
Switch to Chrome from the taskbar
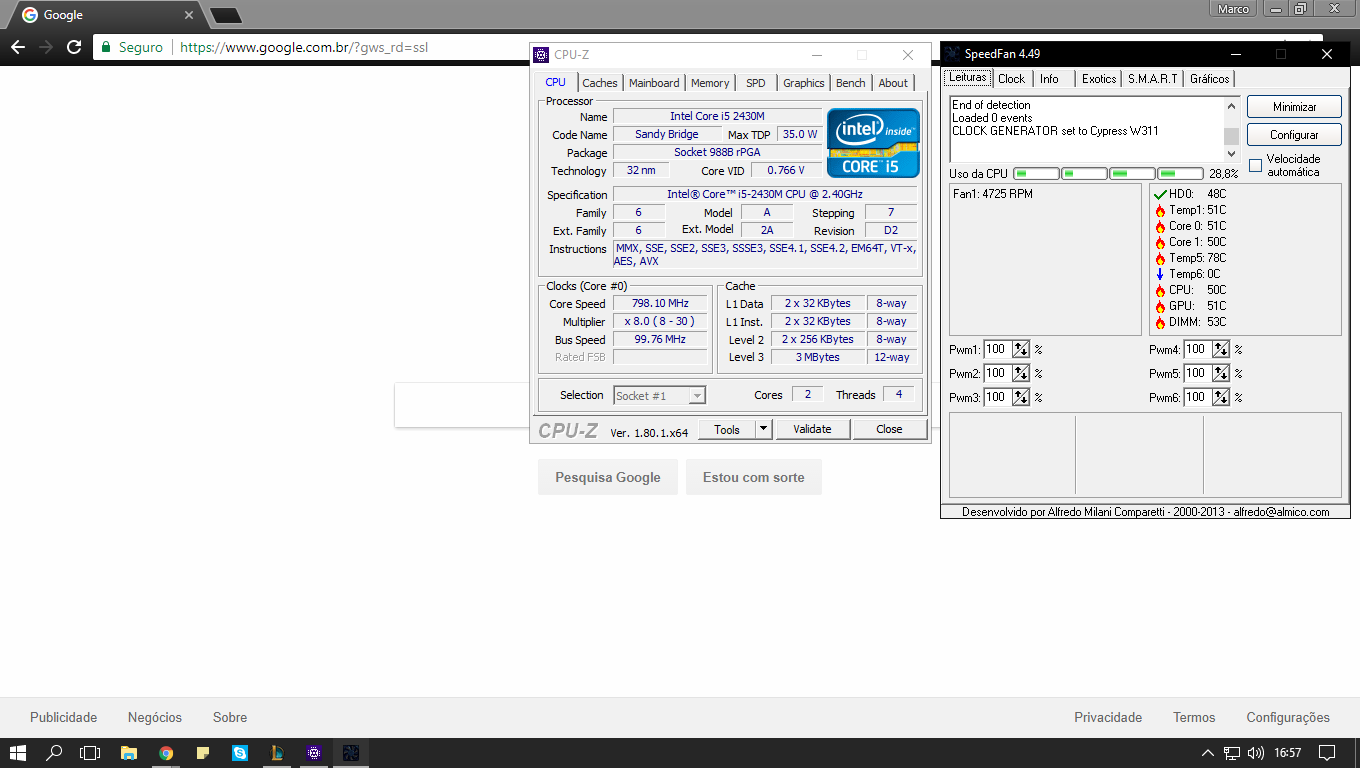166,753
